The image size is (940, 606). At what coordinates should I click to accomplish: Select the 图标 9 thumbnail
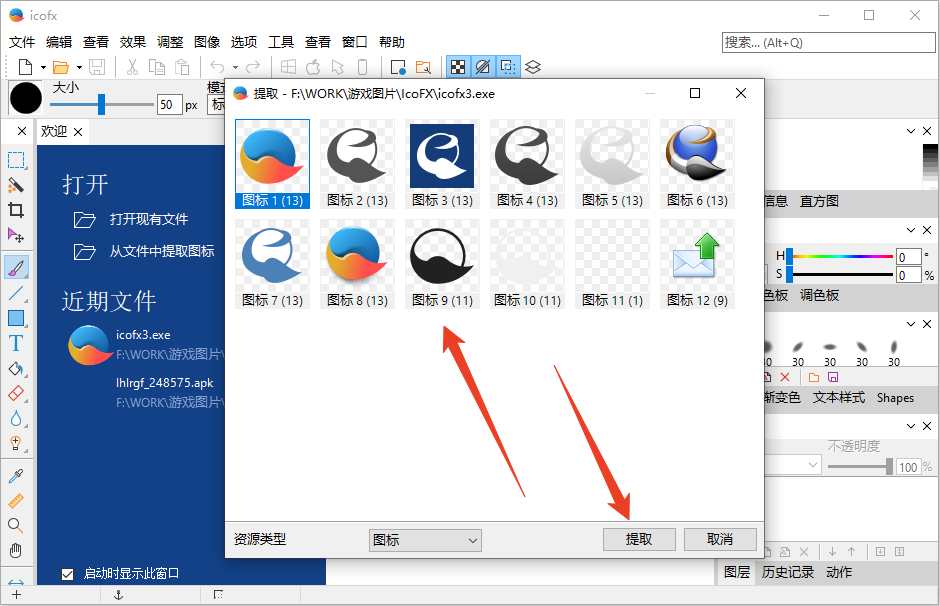[442, 263]
